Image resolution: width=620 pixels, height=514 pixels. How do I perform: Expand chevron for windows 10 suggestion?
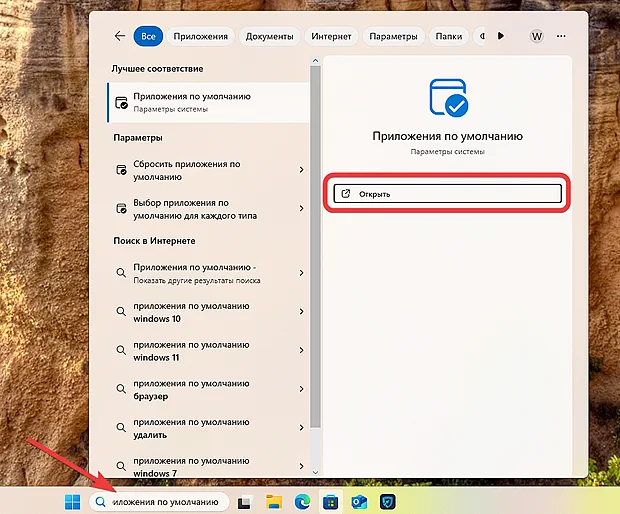pyautogui.click(x=301, y=312)
